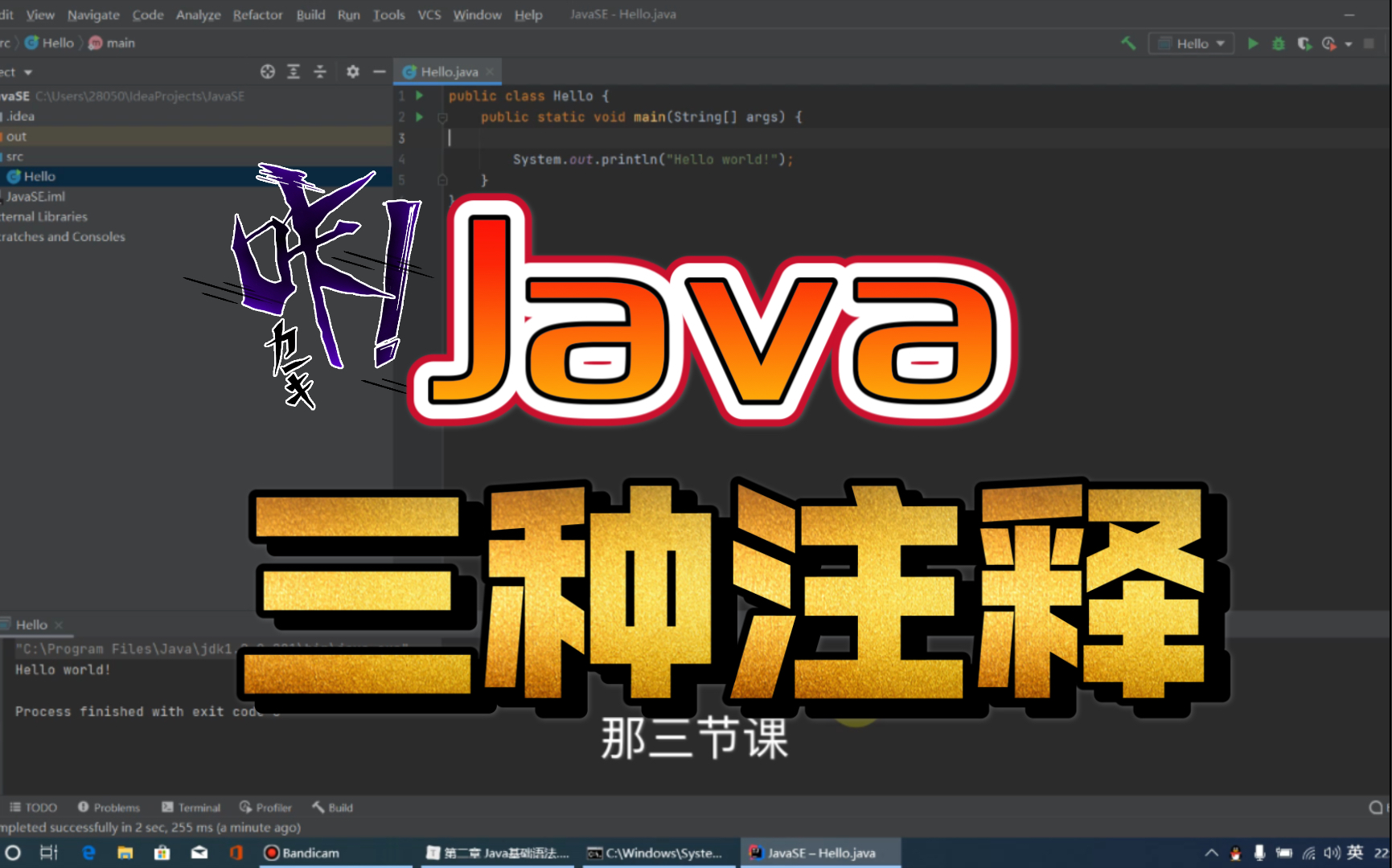Place cursor on empty editor line 3
The width and height of the screenshot is (1392, 868).
[917, 137]
